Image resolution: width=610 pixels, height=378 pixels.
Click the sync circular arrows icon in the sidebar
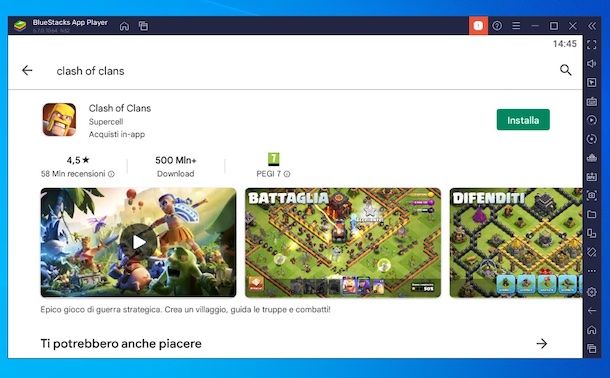tap(592, 139)
